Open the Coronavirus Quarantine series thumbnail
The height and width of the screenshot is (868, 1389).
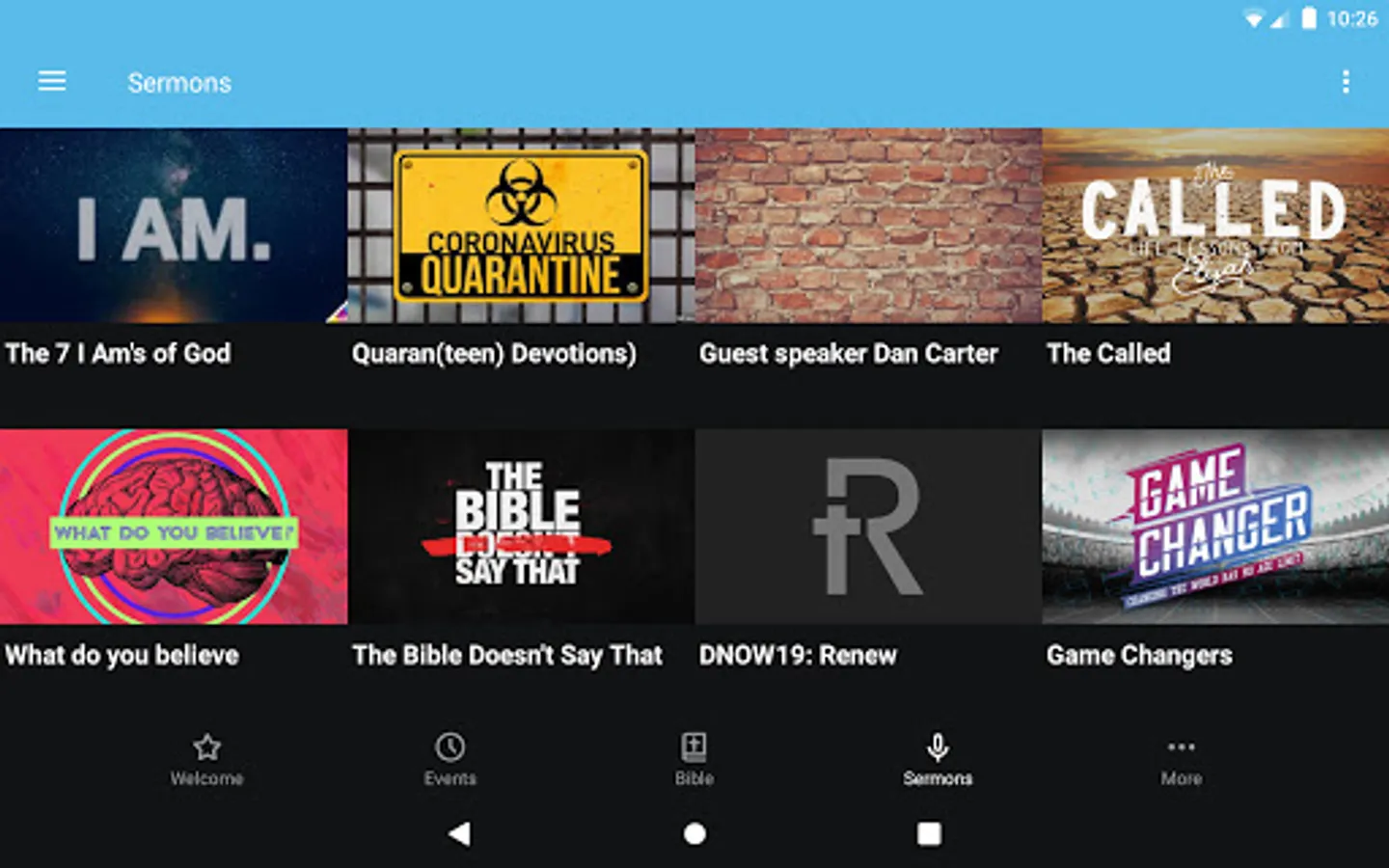(x=521, y=226)
